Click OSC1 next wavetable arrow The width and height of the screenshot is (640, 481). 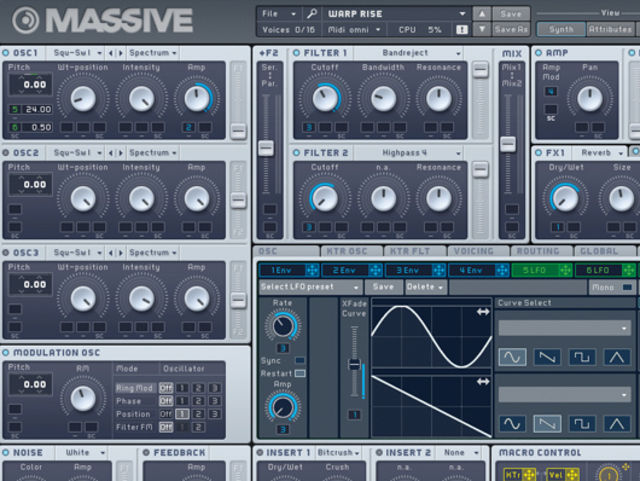[x=120, y=53]
